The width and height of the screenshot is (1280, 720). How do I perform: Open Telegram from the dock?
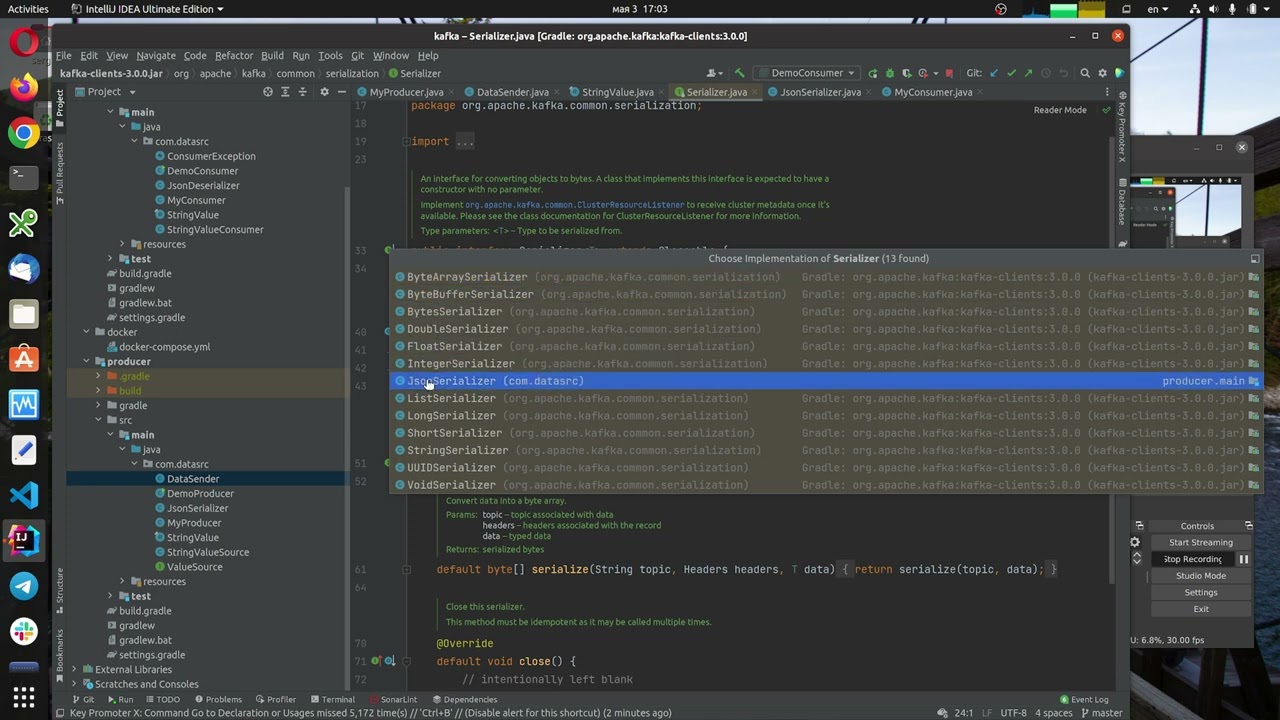[x=24, y=586]
